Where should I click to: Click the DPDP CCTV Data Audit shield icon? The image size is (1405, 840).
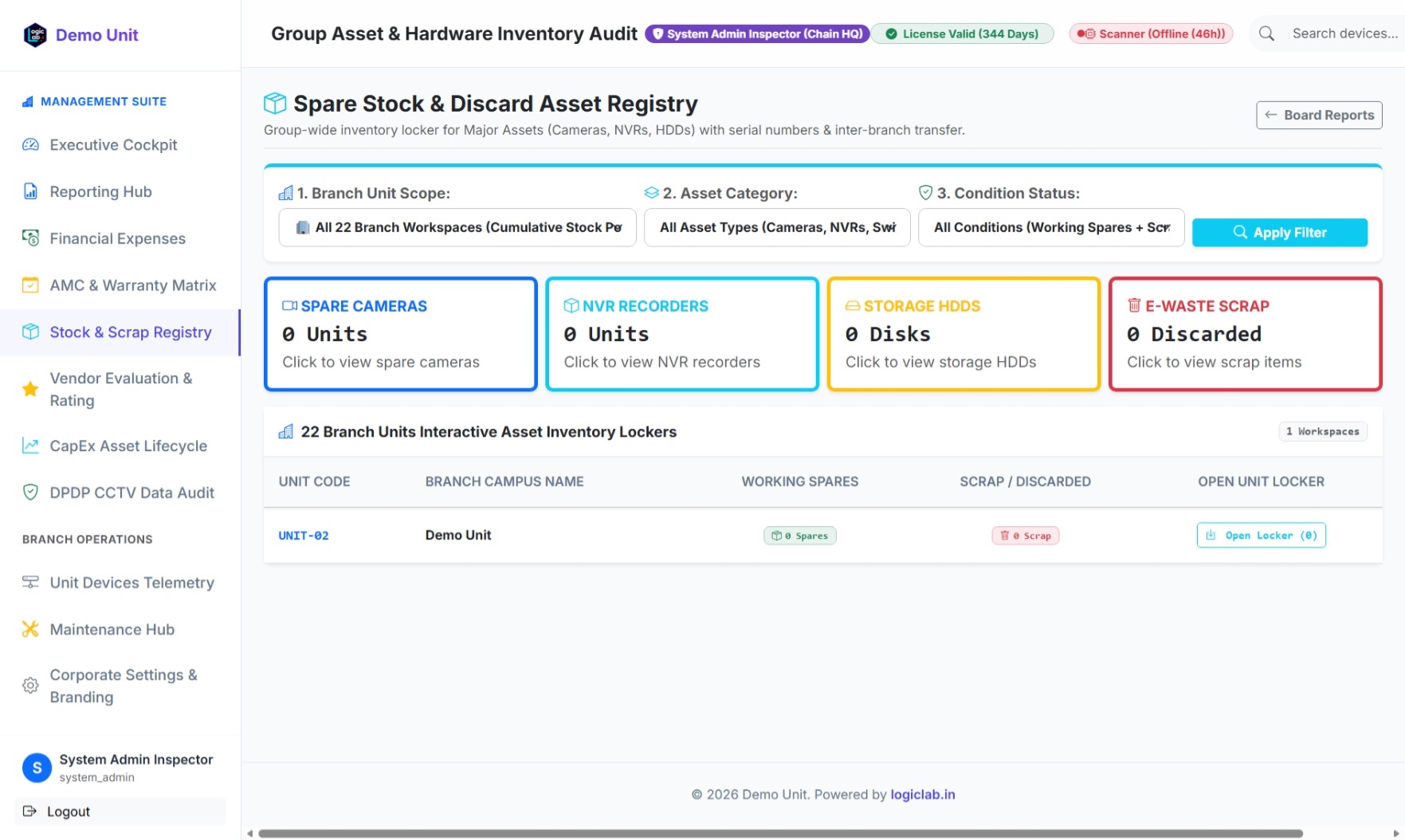[x=30, y=493]
